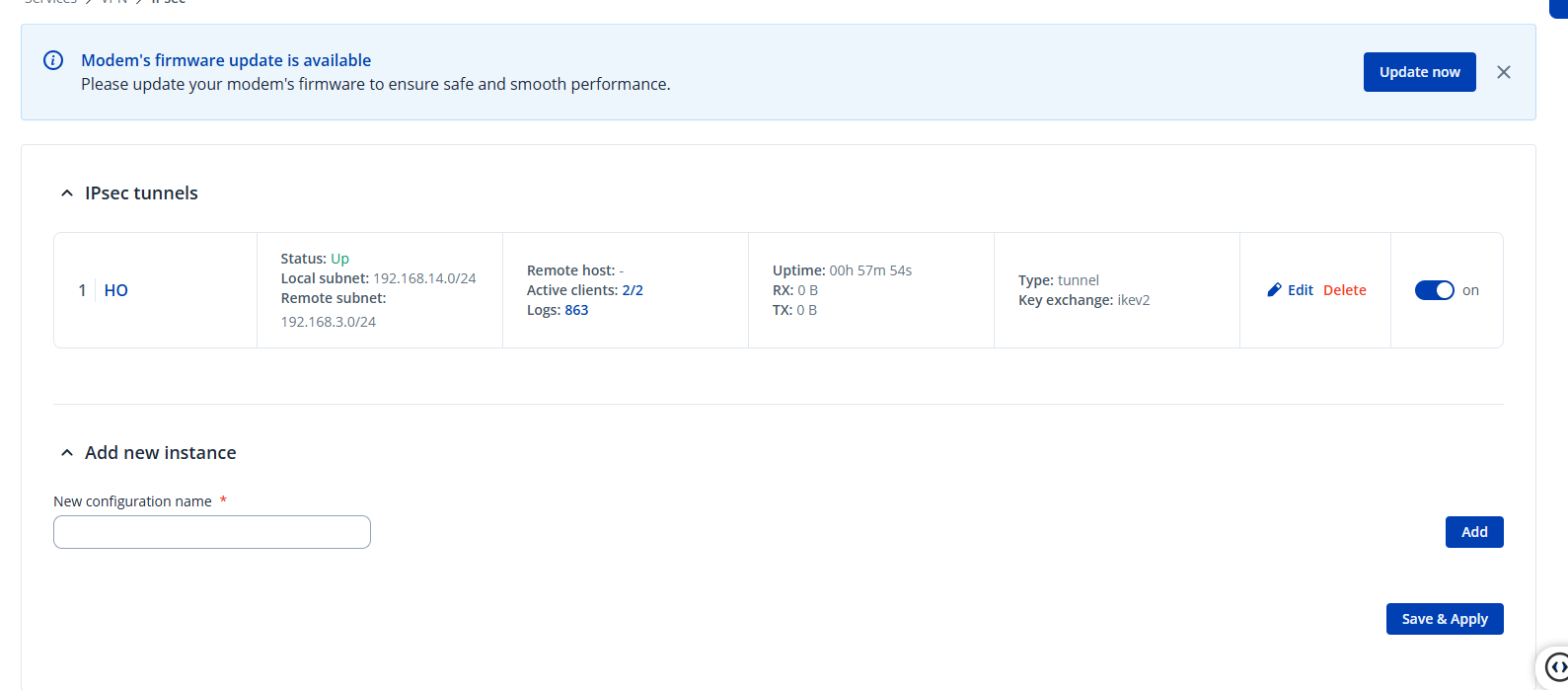This screenshot has width=1568, height=690.
Task: Click the blue button in top-right corner
Action: point(1559,6)
